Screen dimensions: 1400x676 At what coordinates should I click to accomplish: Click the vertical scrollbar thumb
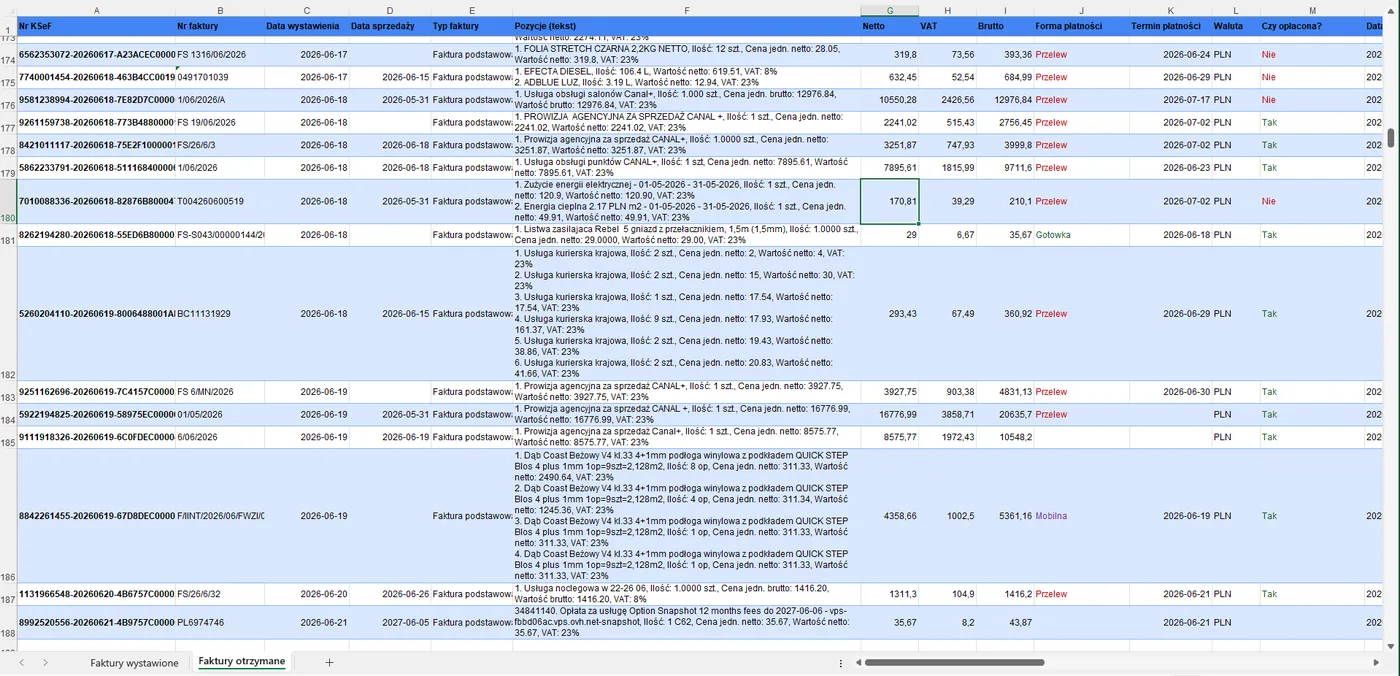click(x=1391, y=137)
